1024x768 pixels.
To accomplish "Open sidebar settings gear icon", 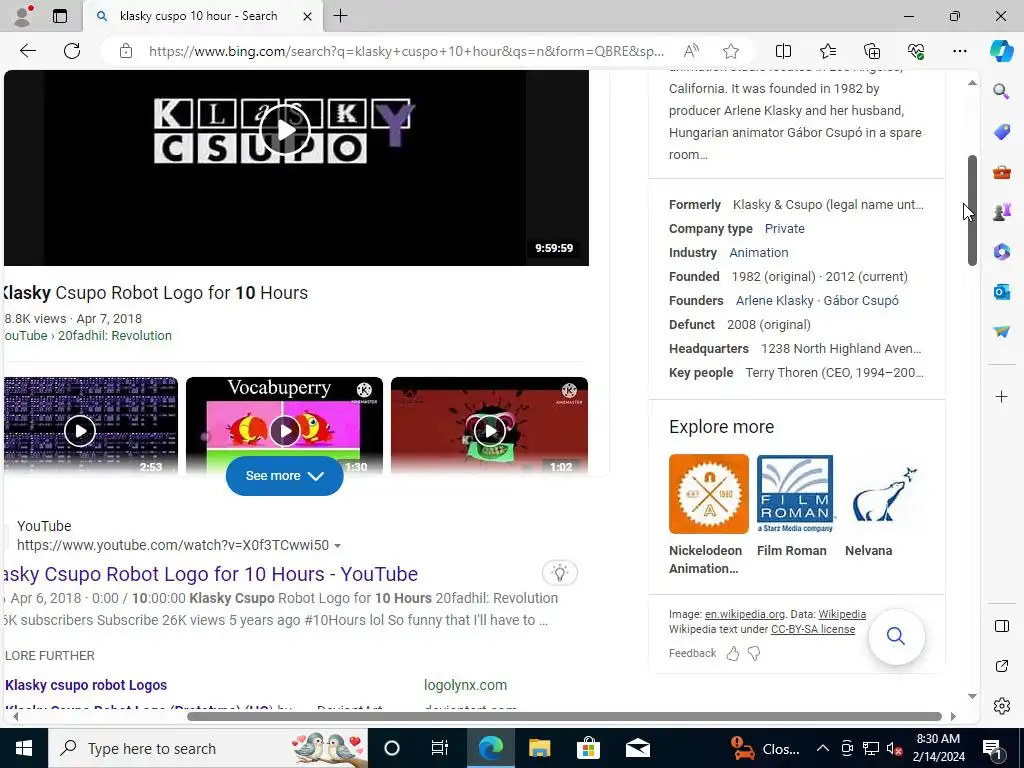I will [1002, 706].
